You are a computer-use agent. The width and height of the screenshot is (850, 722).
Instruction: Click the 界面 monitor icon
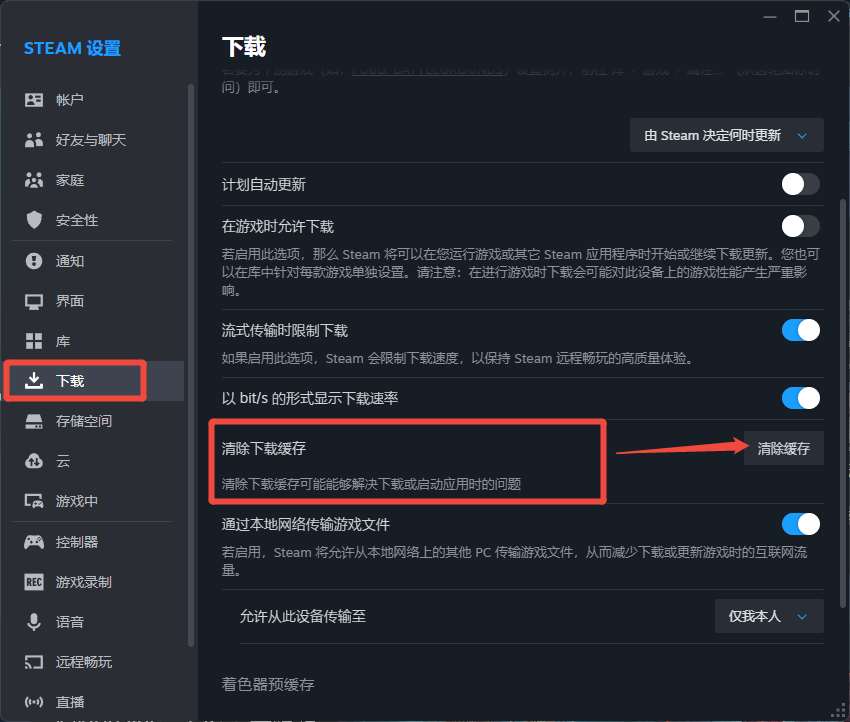point(34,301)
